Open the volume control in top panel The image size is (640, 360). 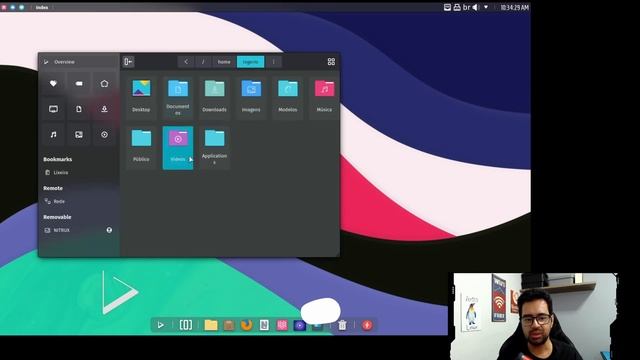[x=476, y=7]
